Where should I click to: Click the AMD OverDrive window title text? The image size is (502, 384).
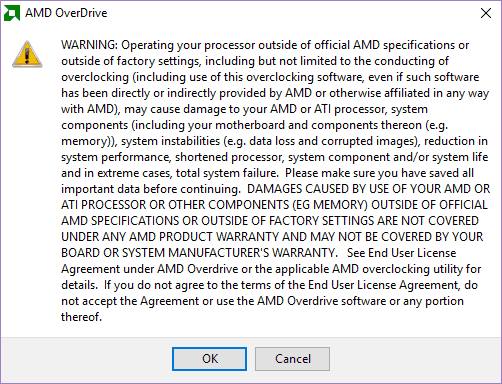pyautogui.click(x=66, y=13)
